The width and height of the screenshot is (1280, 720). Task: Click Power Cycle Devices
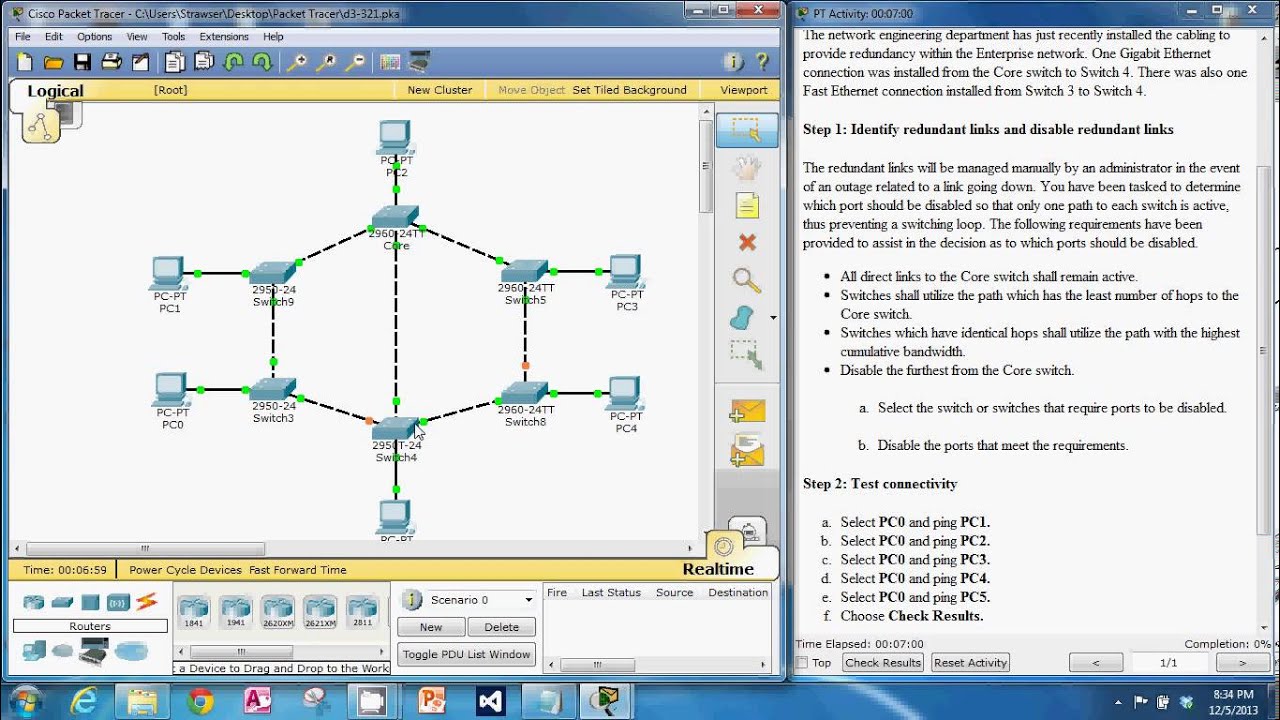click(185, 570)
